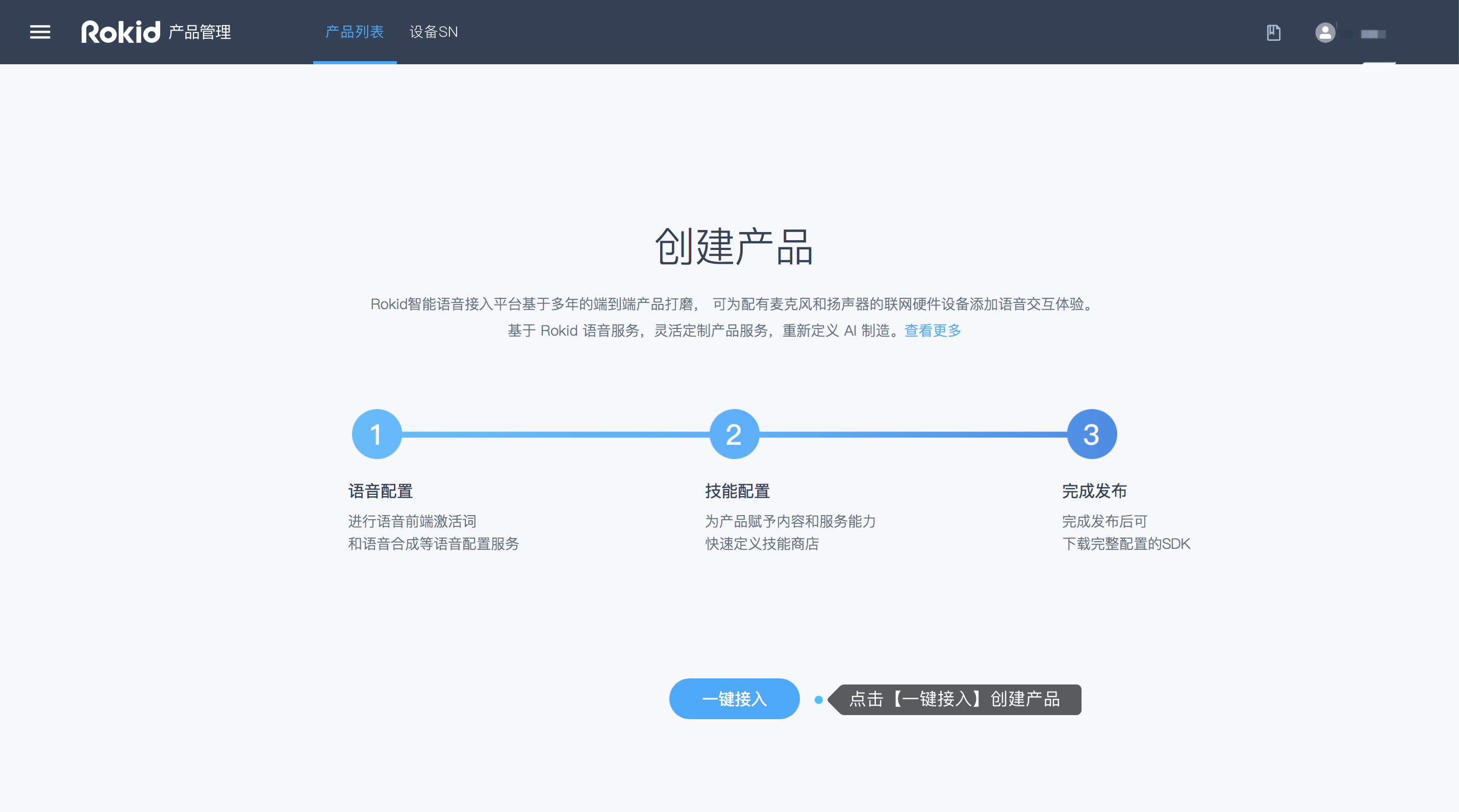
Task: Click the 完成发布 heading
Action: [1094, 490]
